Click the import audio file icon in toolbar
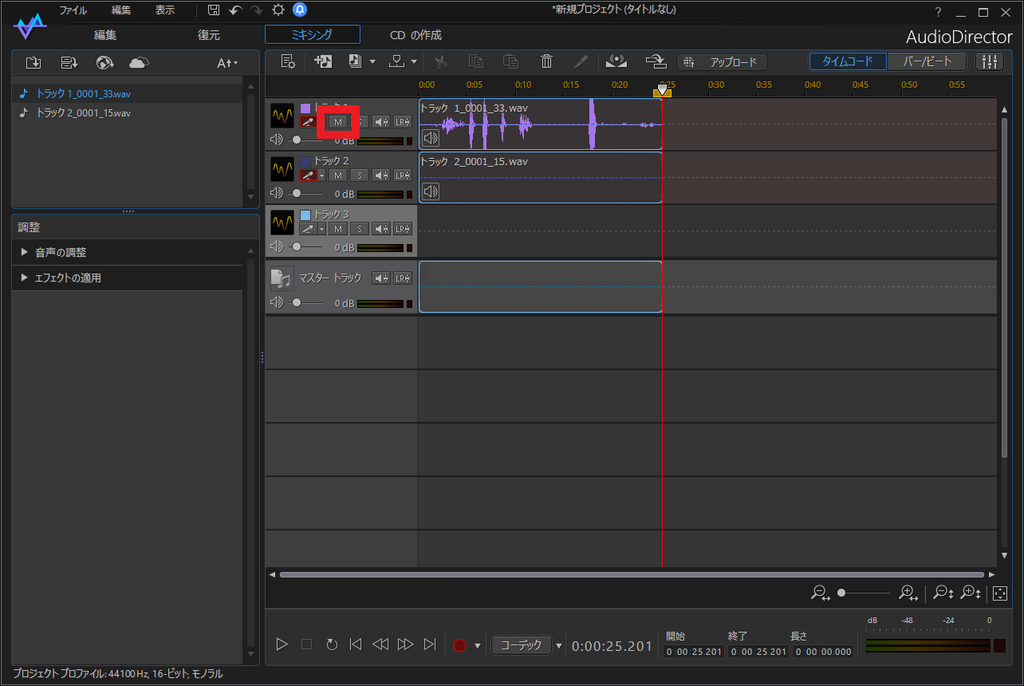Viewport: 1024px width, 686px height. tap(355, 61)
